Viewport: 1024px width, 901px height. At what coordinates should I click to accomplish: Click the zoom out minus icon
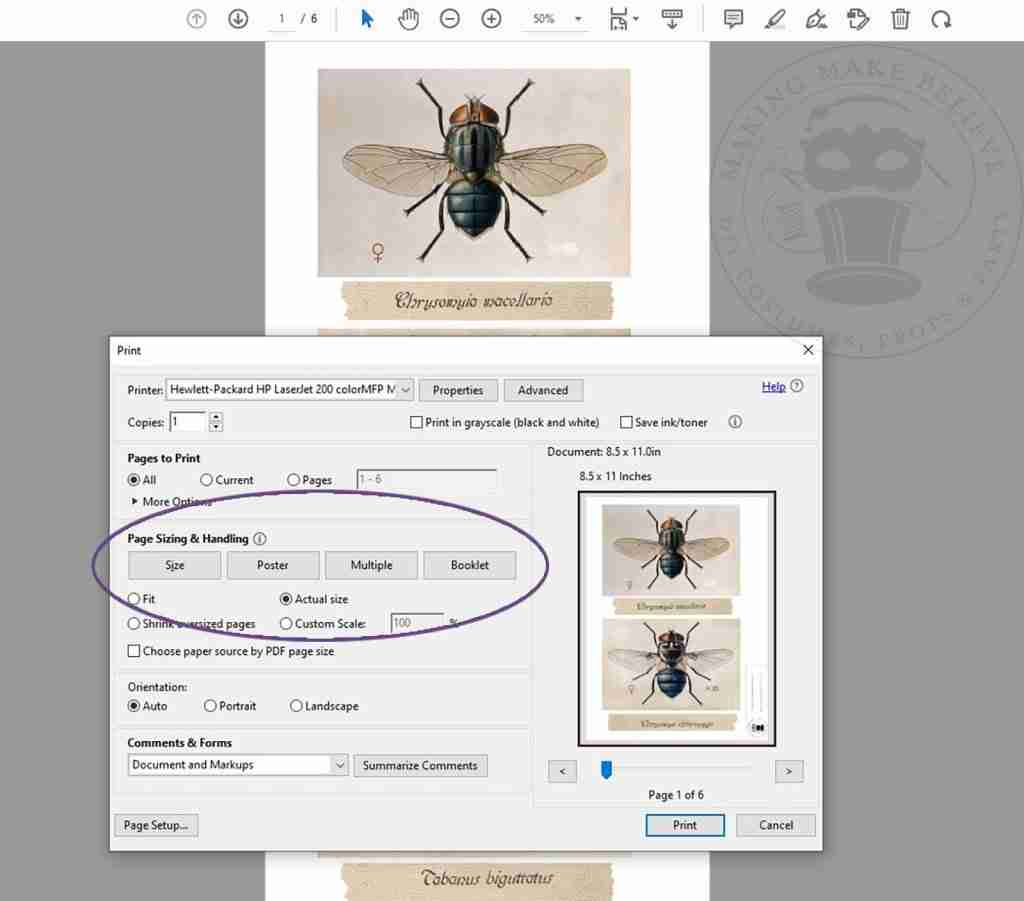tap(450, 19)
